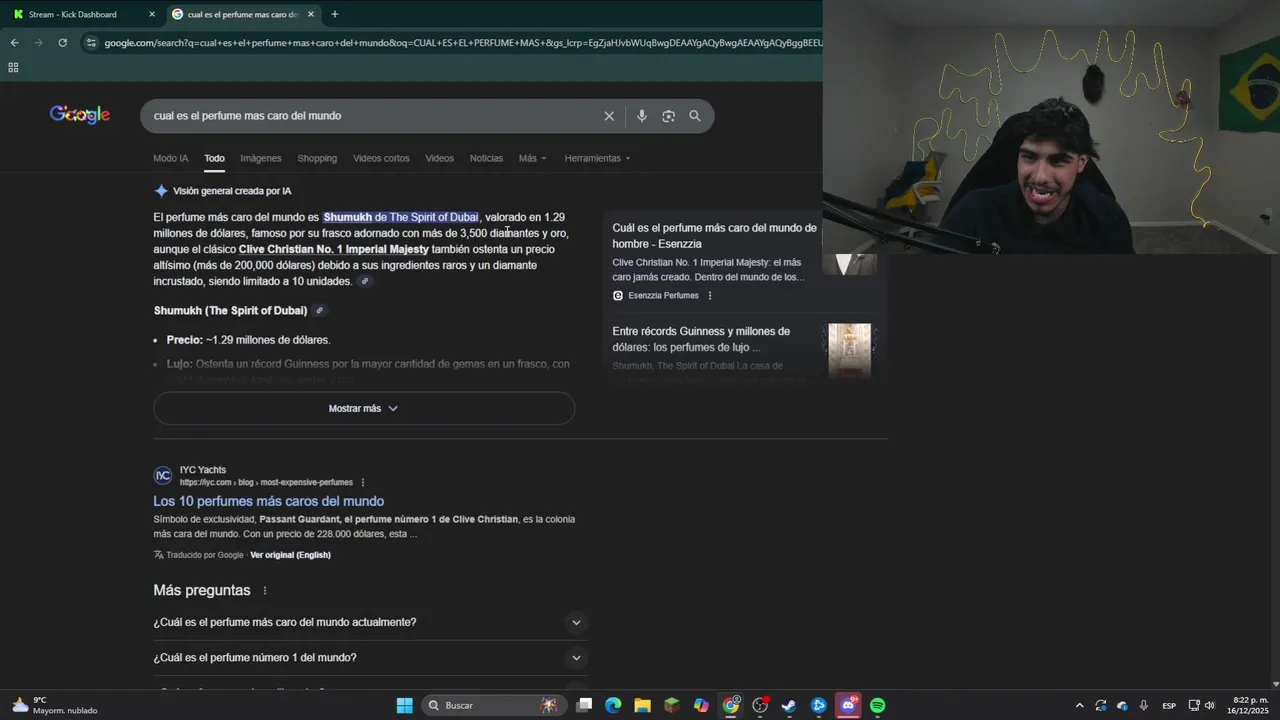Open the Chrome apps grid shortcut

point(13,68)
